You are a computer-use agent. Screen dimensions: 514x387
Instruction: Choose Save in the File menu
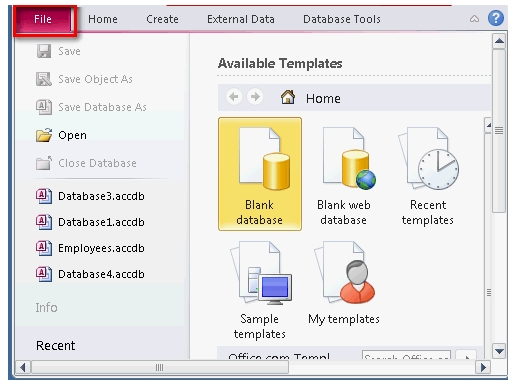pyautogui.click(x=69, y=51)
